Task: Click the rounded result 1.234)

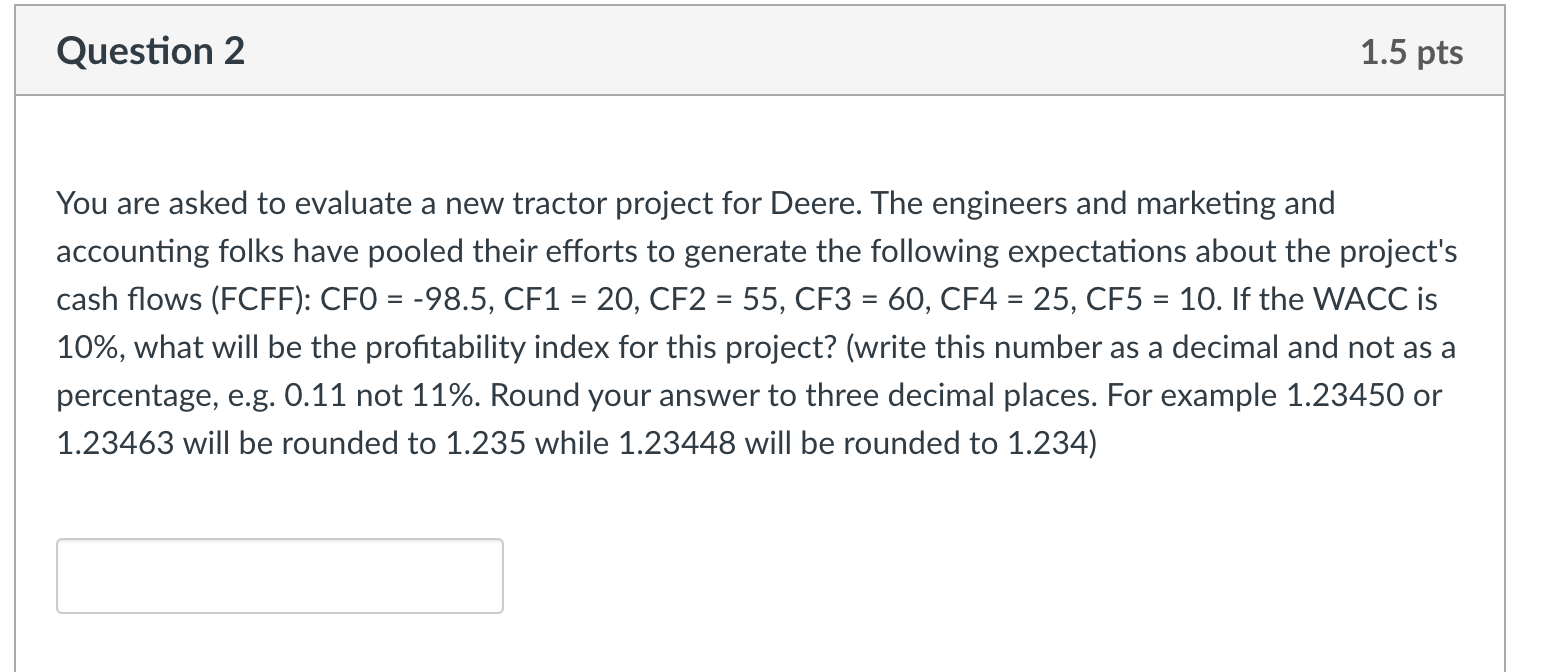Action: (1051, 444)
